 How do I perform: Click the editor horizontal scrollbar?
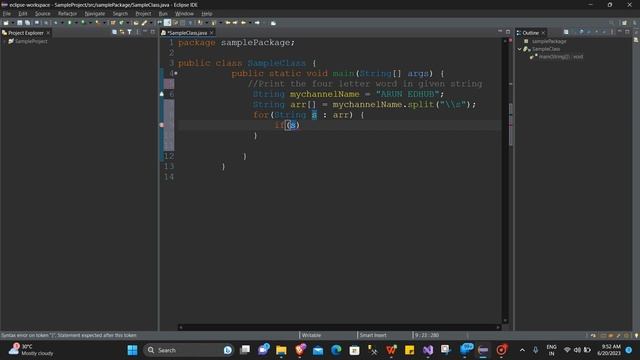(x=340, y=327)
